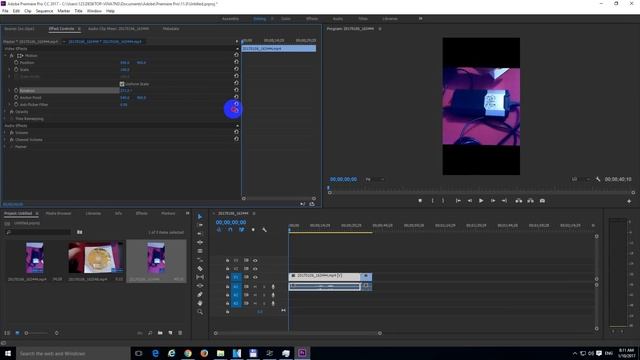640x360 pixels.
Task: Hide track V3 output with eye icon
Action: [255, 260]
